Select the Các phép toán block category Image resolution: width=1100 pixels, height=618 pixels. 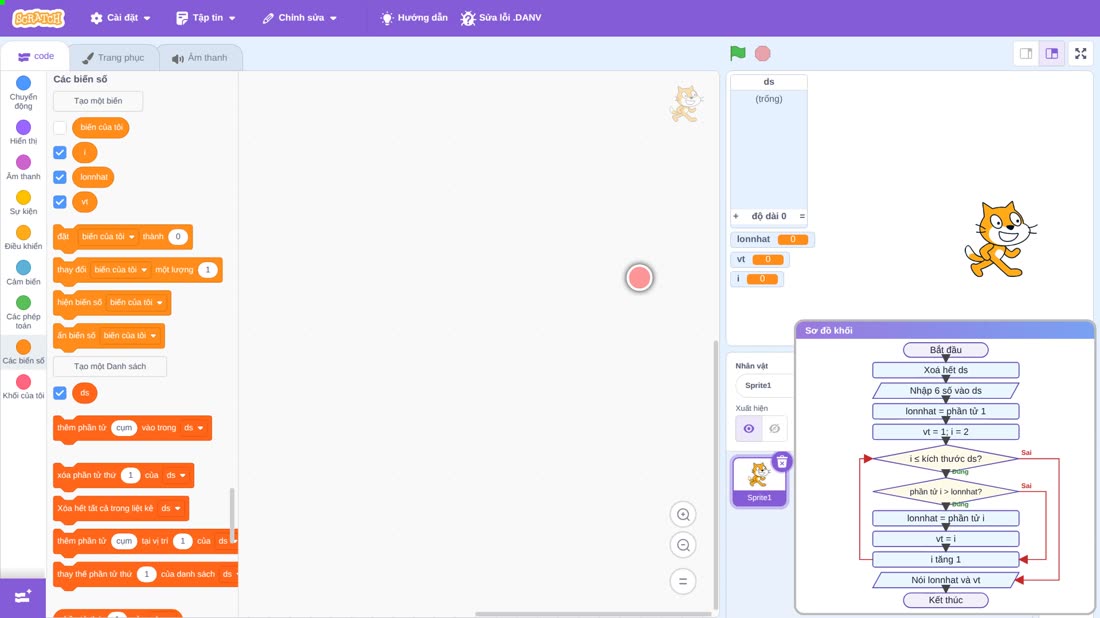[23, 312]
